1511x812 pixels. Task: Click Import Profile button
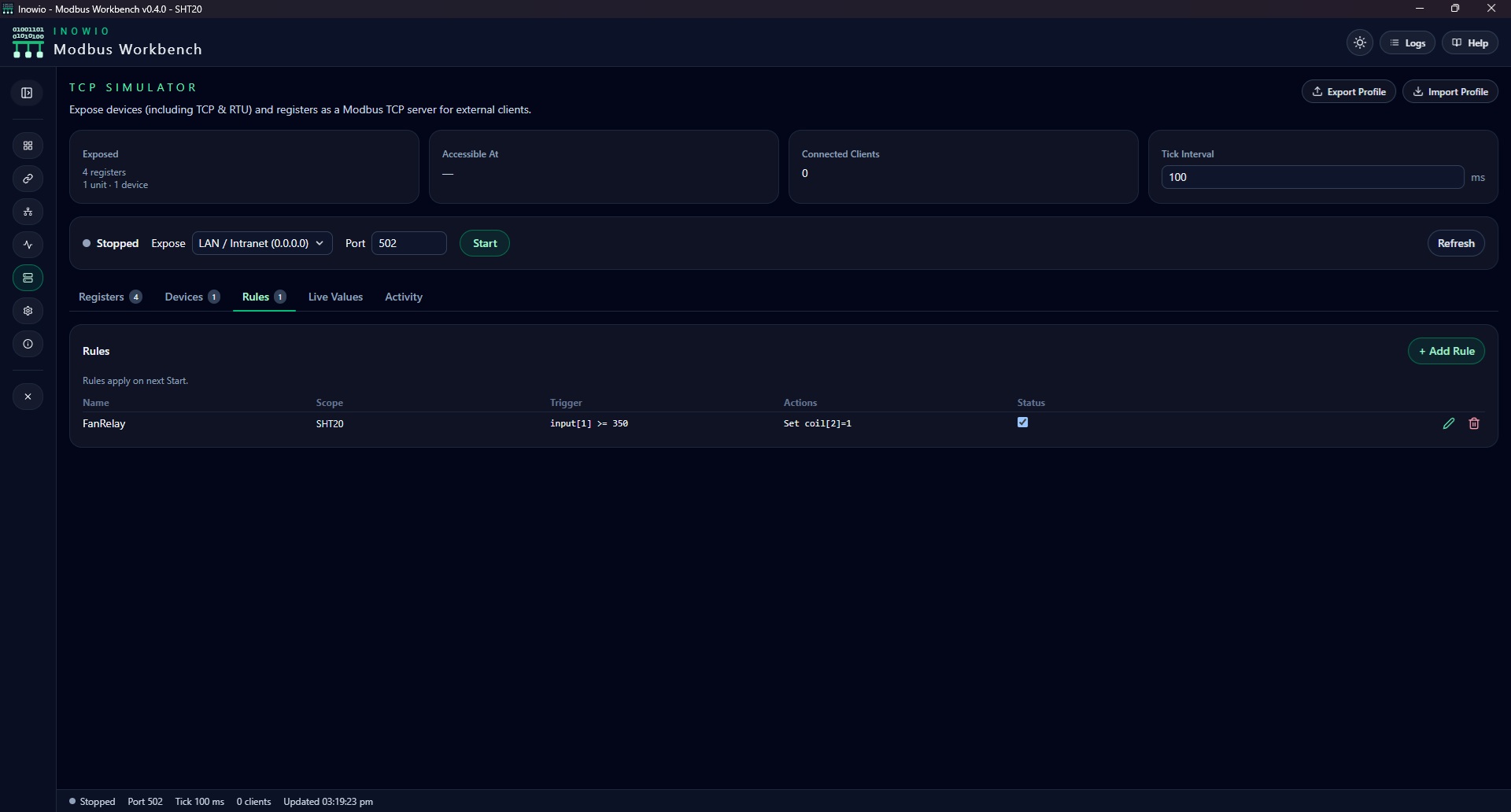[x=1450, y=92]
